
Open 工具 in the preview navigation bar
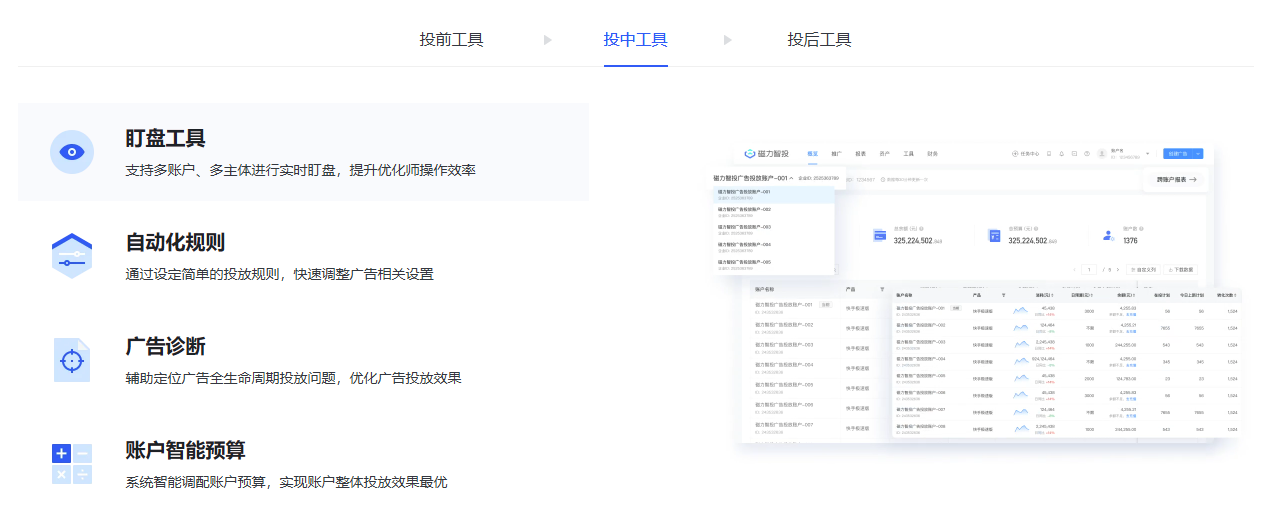[908, 154]
